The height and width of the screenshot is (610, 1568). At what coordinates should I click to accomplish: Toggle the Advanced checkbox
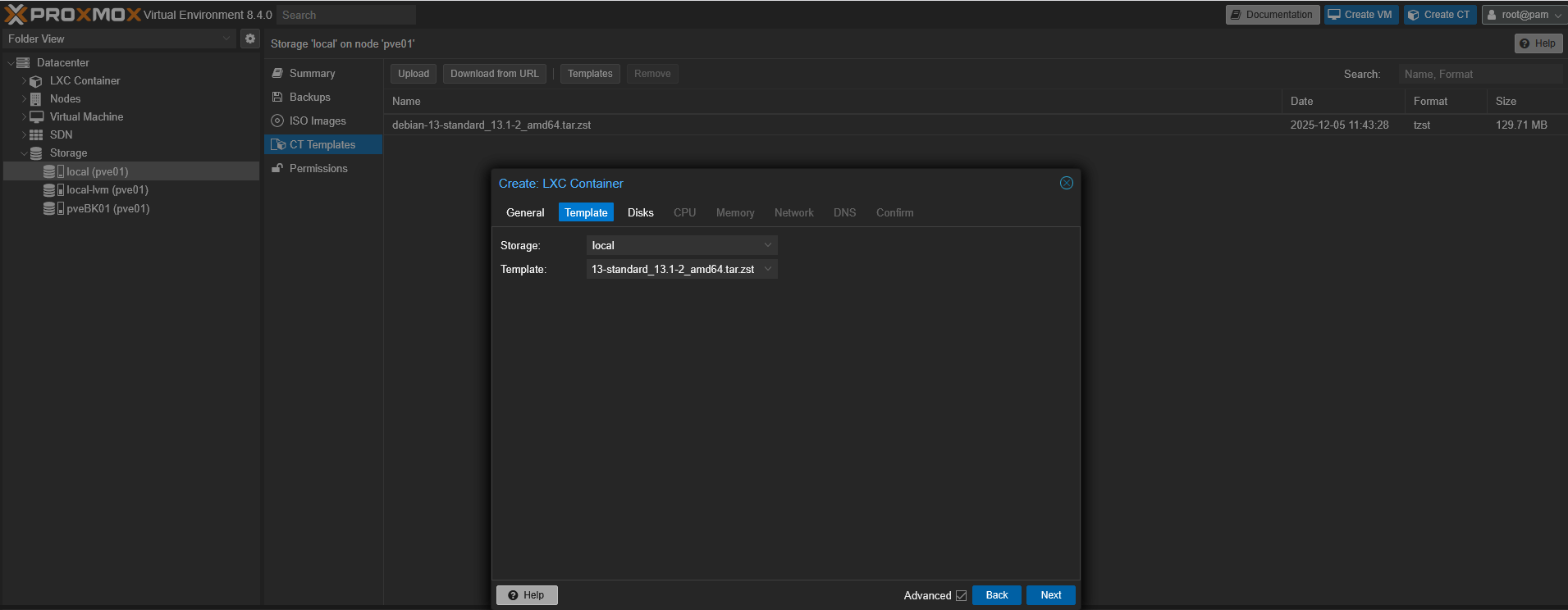click(961, 595)
